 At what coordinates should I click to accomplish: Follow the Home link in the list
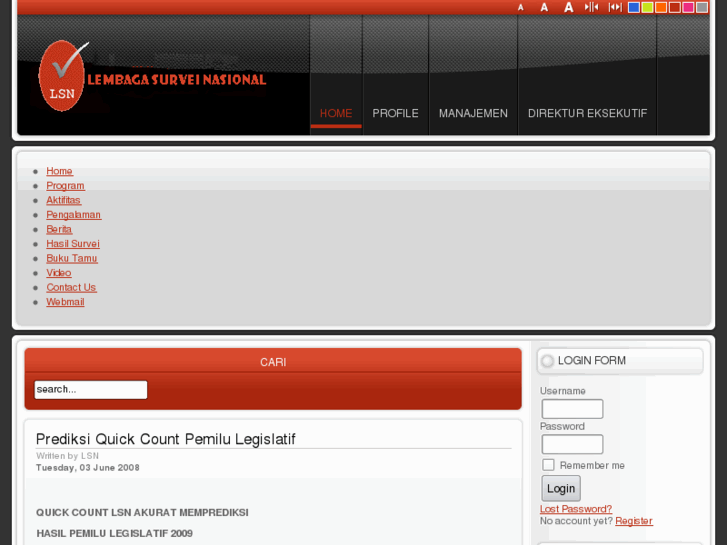(59, 171)
